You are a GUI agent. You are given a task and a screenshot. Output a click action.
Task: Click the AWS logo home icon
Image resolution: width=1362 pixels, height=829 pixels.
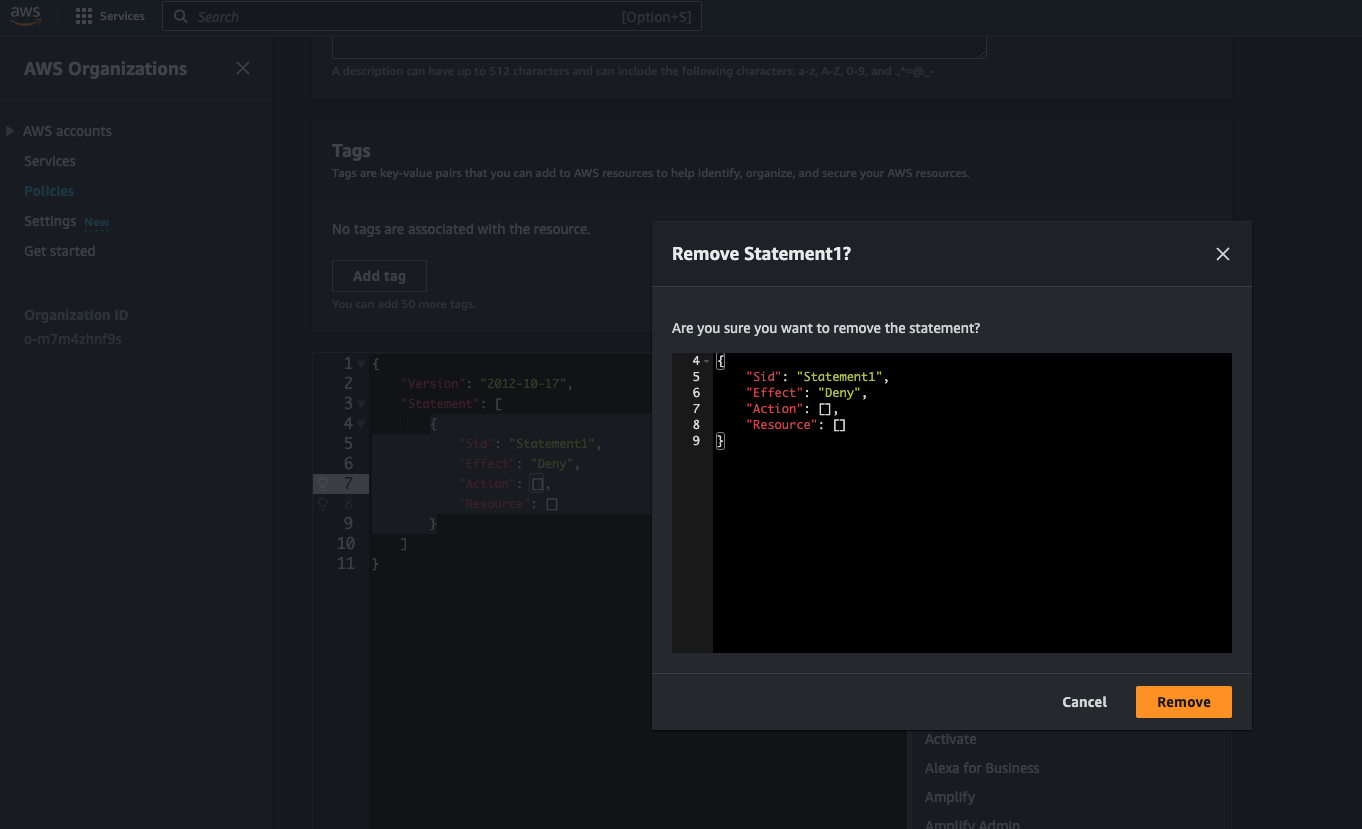pyautogui.click(x=26, y=17)
